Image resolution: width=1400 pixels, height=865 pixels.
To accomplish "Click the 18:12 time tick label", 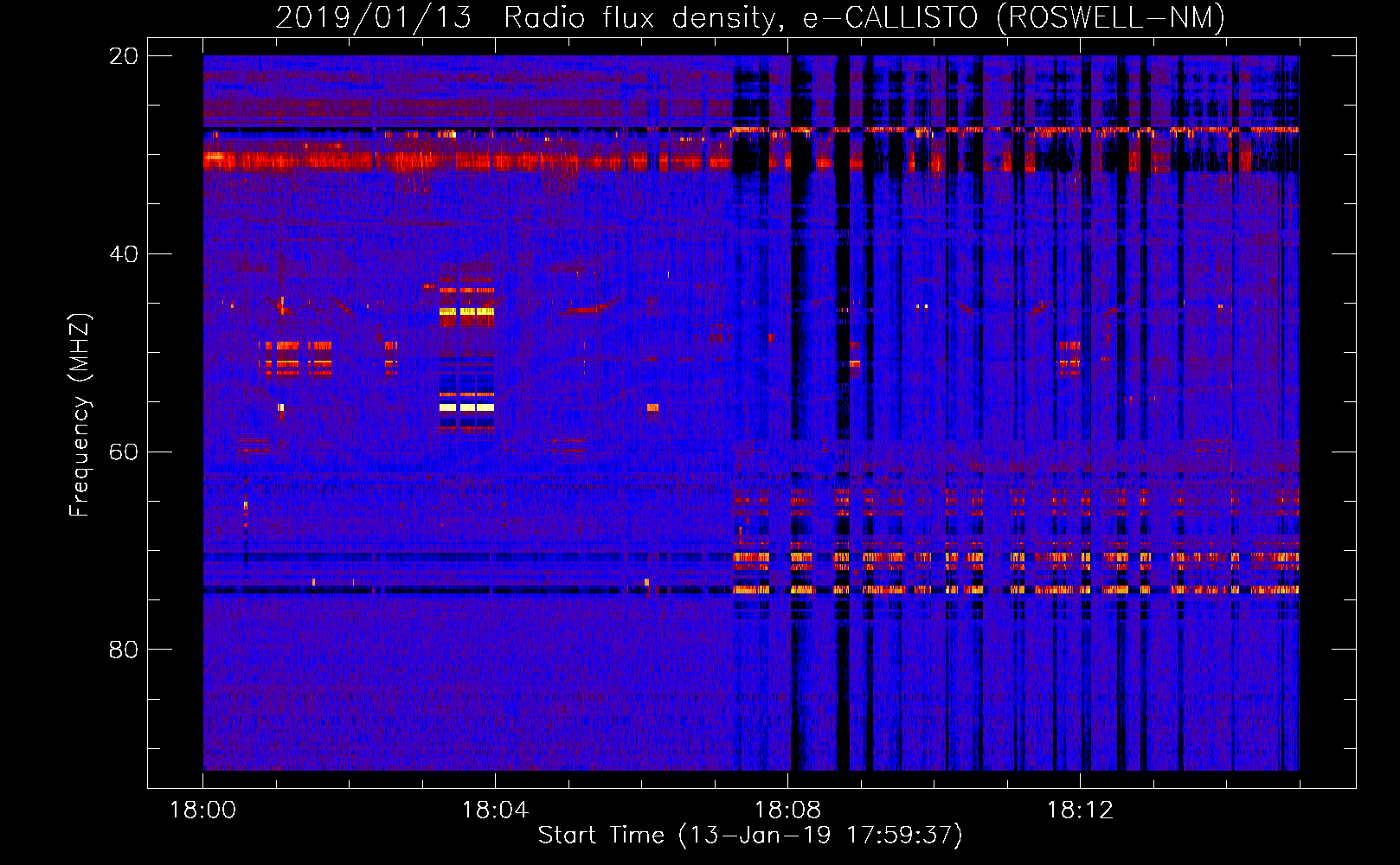I will click(x=1080, y=811).
